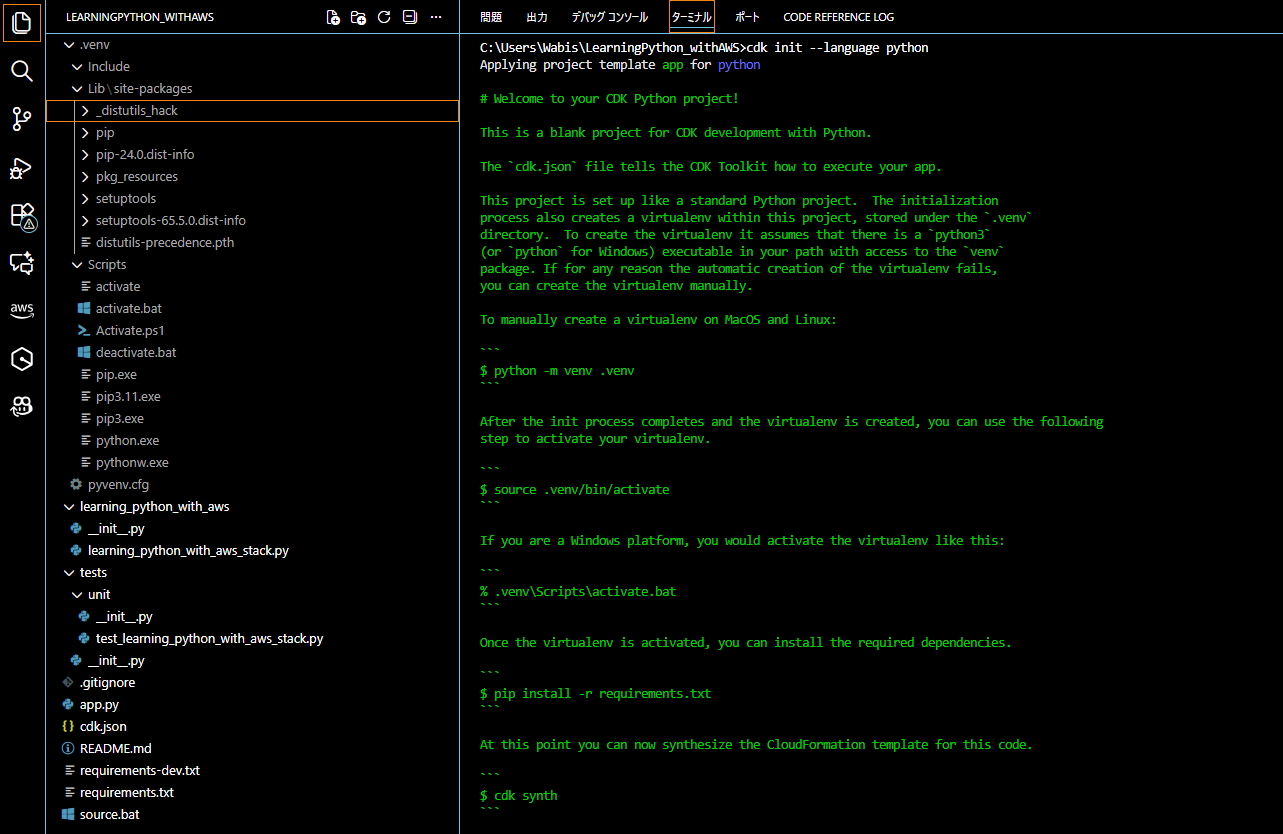The image size is (1283, 834).
Task: Open the Run and Debug view icon
Action: (22, 167)
